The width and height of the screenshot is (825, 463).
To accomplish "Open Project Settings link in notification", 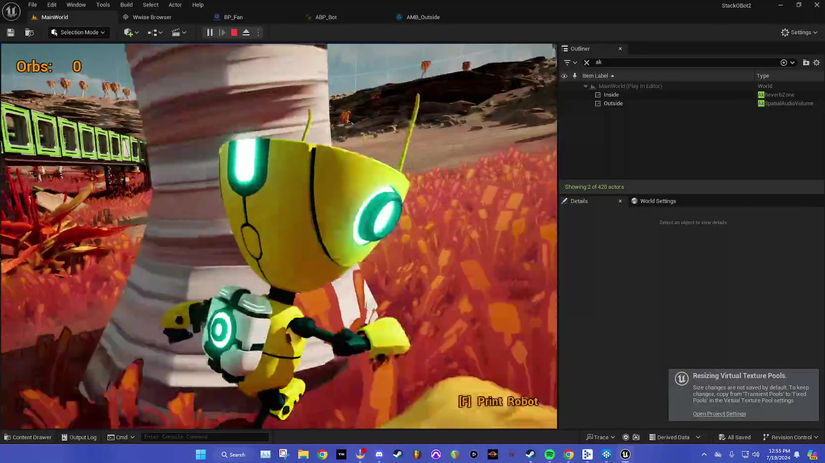I will [x=719, y=414].
